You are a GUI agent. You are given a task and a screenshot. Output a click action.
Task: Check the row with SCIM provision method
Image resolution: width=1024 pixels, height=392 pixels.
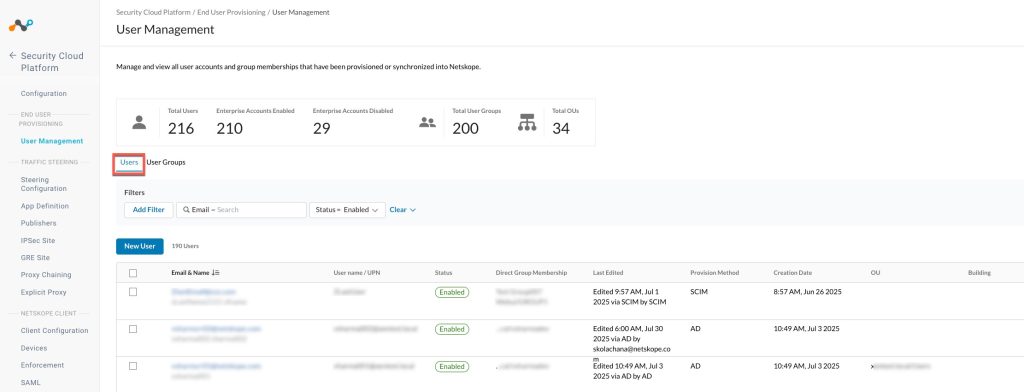(133, 292)
